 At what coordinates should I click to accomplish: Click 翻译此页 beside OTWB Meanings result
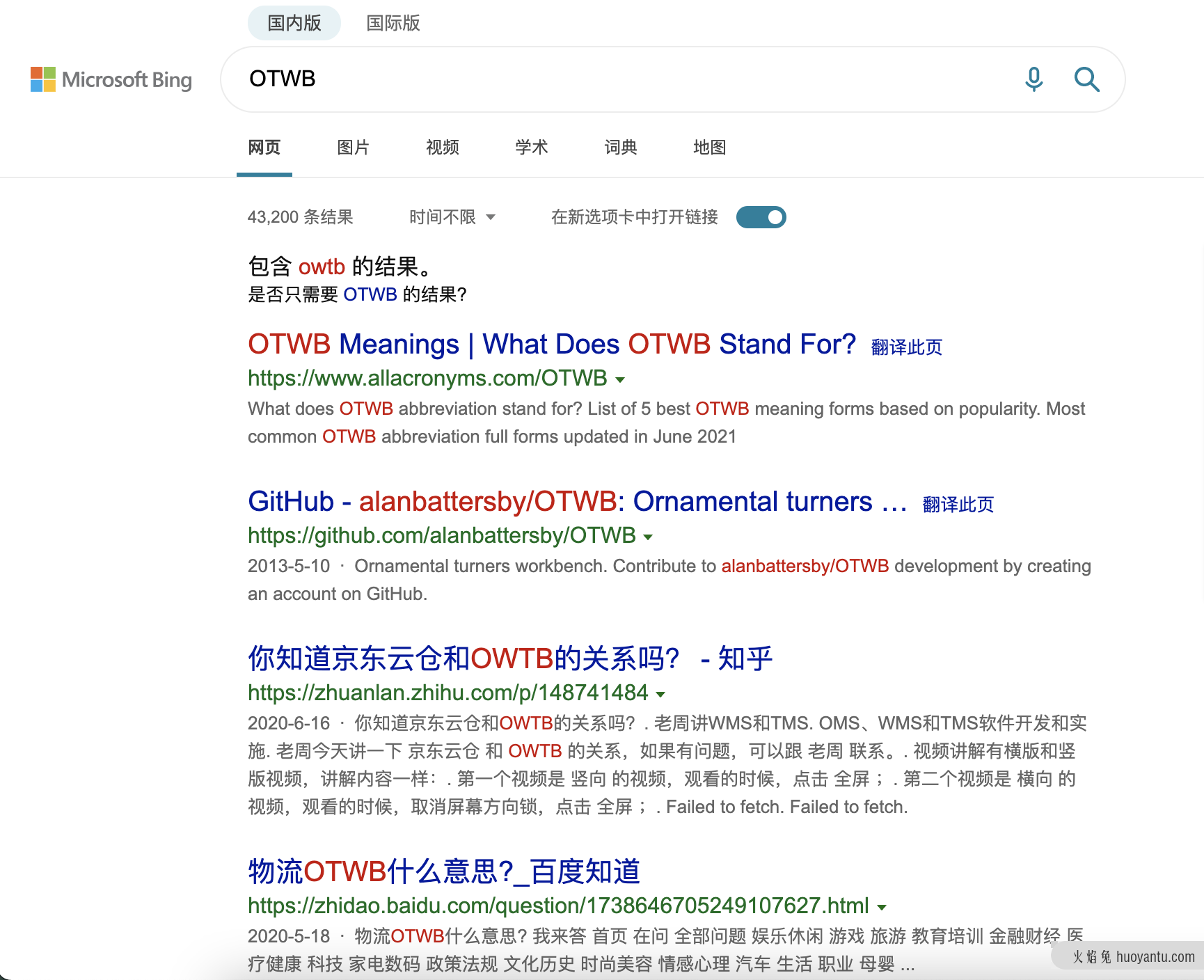point(907,347)
